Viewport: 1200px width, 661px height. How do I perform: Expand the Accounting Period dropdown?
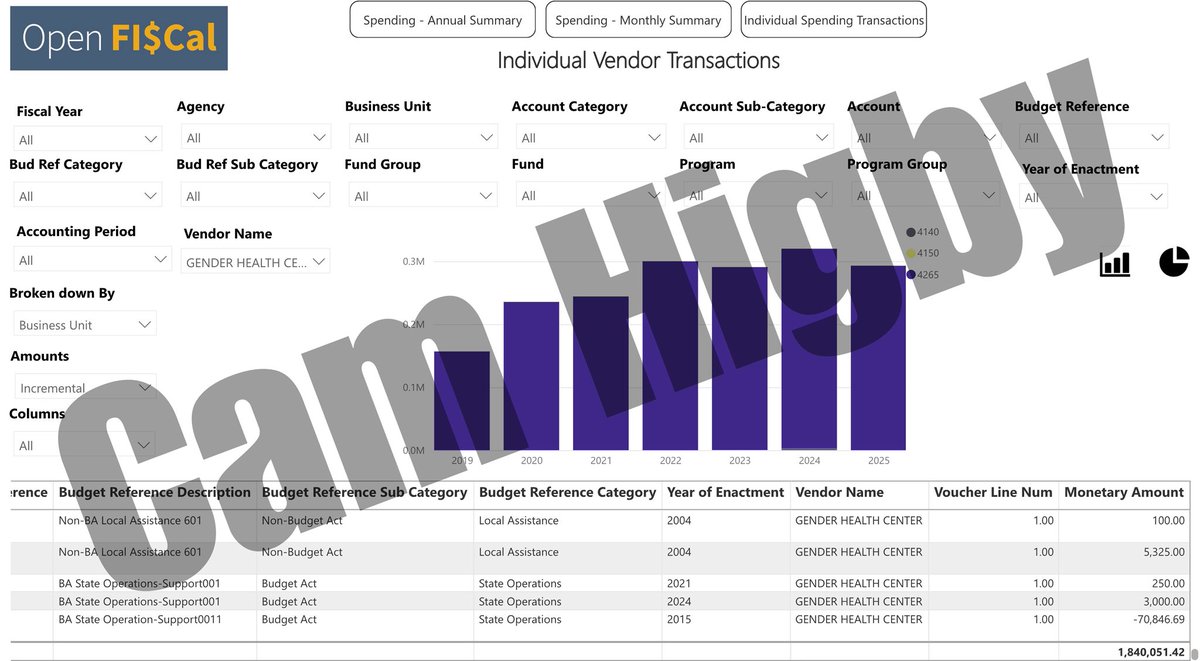[93, 259]
